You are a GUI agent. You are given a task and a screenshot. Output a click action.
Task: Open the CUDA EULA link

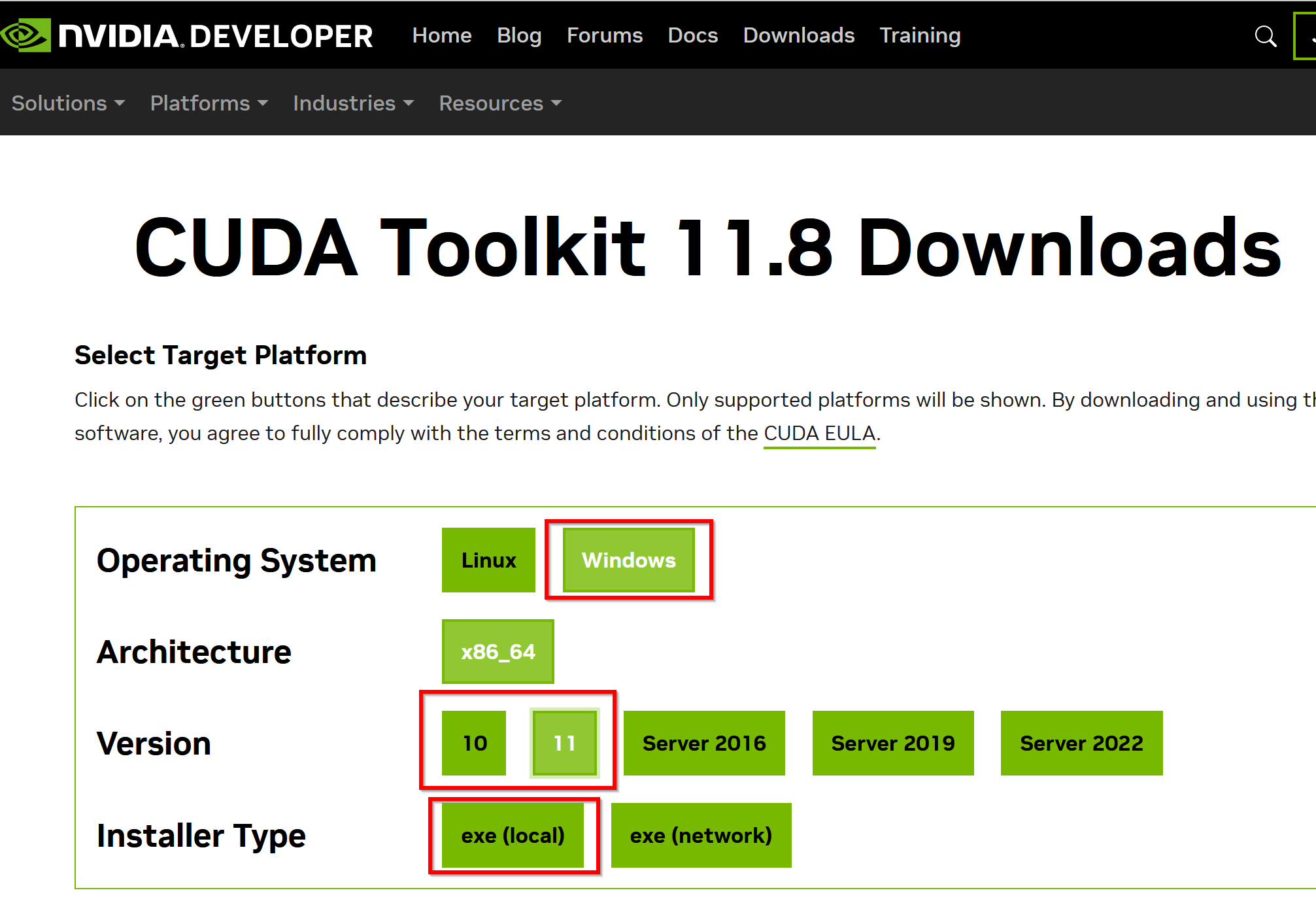tap(819, 433)
